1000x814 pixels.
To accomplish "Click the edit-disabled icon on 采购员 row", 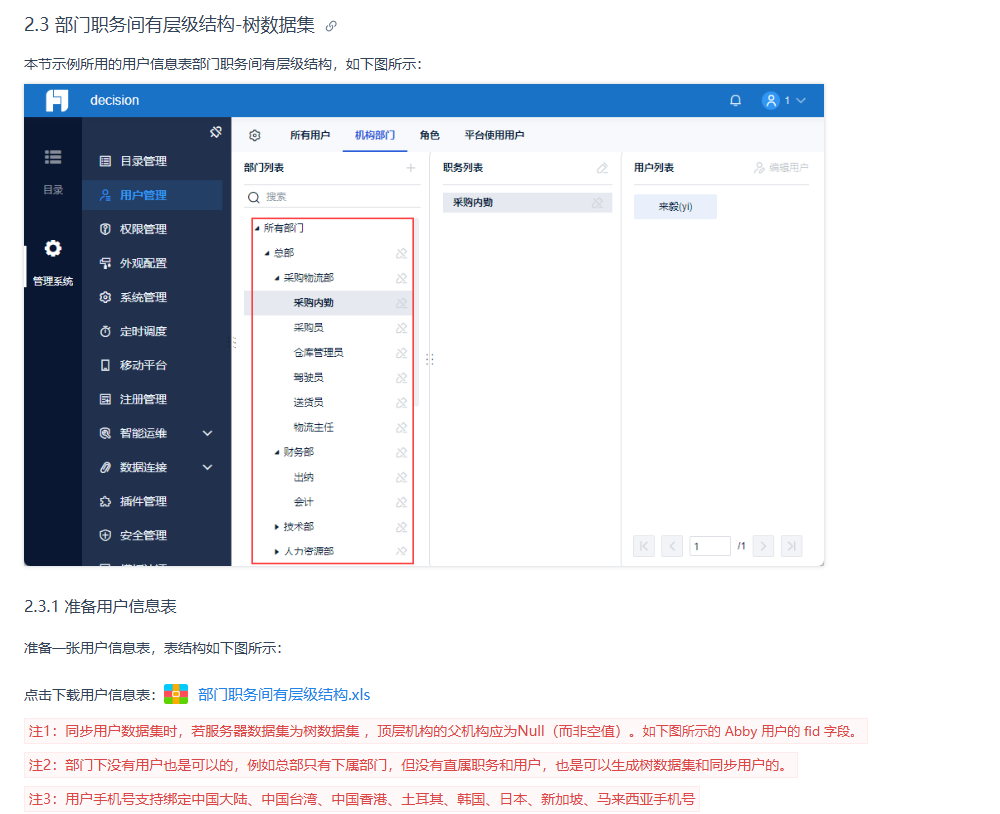I will (x=401, y=328).
